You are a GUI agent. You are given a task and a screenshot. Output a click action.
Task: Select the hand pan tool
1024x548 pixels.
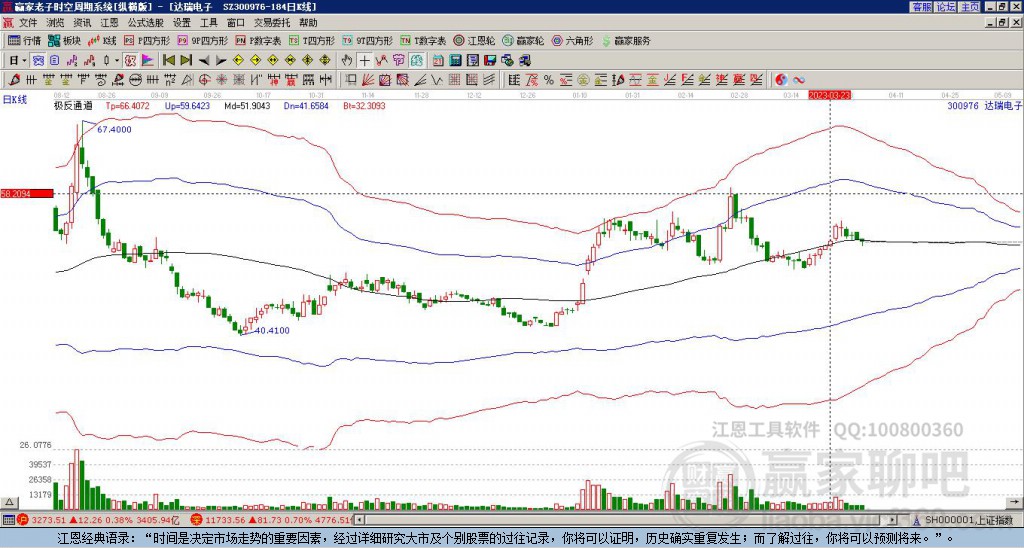click(347, 61)
